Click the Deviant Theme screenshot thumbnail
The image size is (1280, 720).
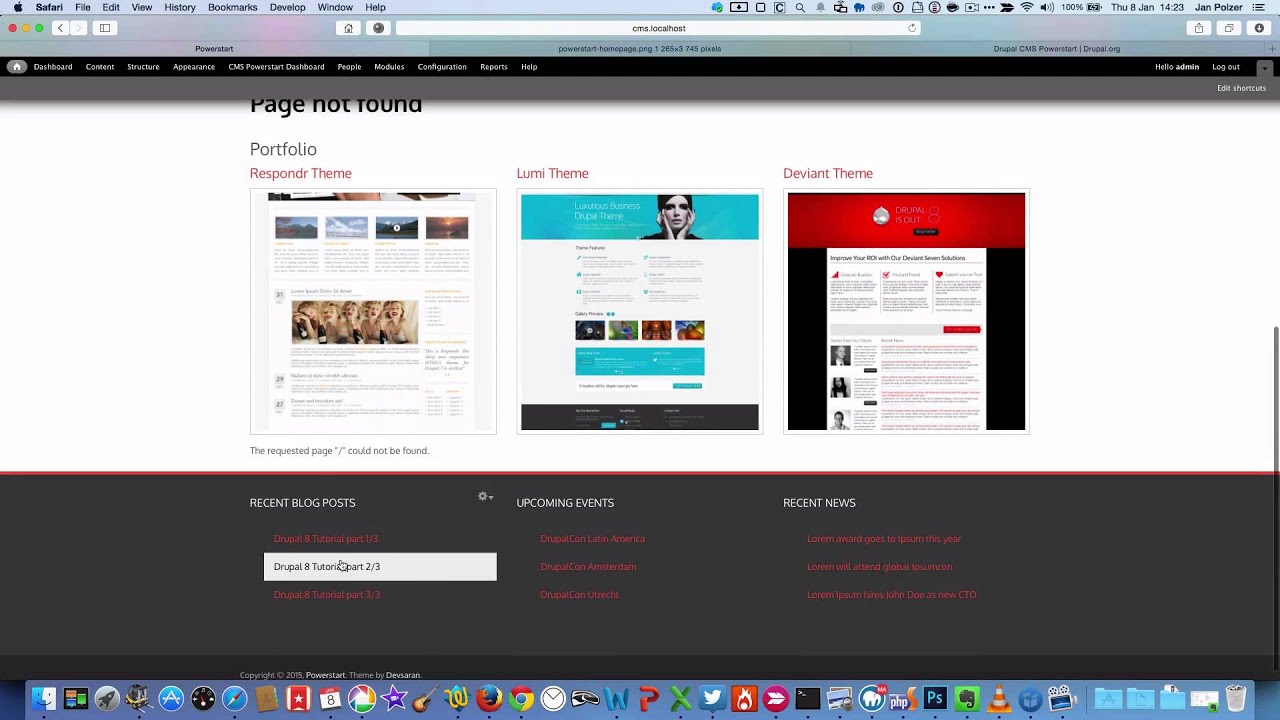pos(906,311)
